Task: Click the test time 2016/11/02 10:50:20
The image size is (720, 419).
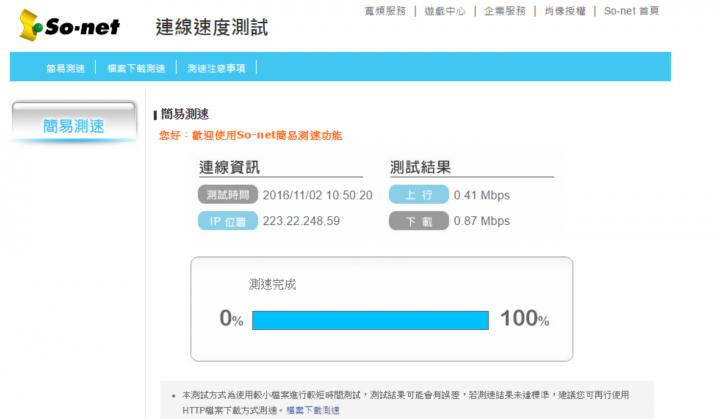Action: (x=317, y=195)
